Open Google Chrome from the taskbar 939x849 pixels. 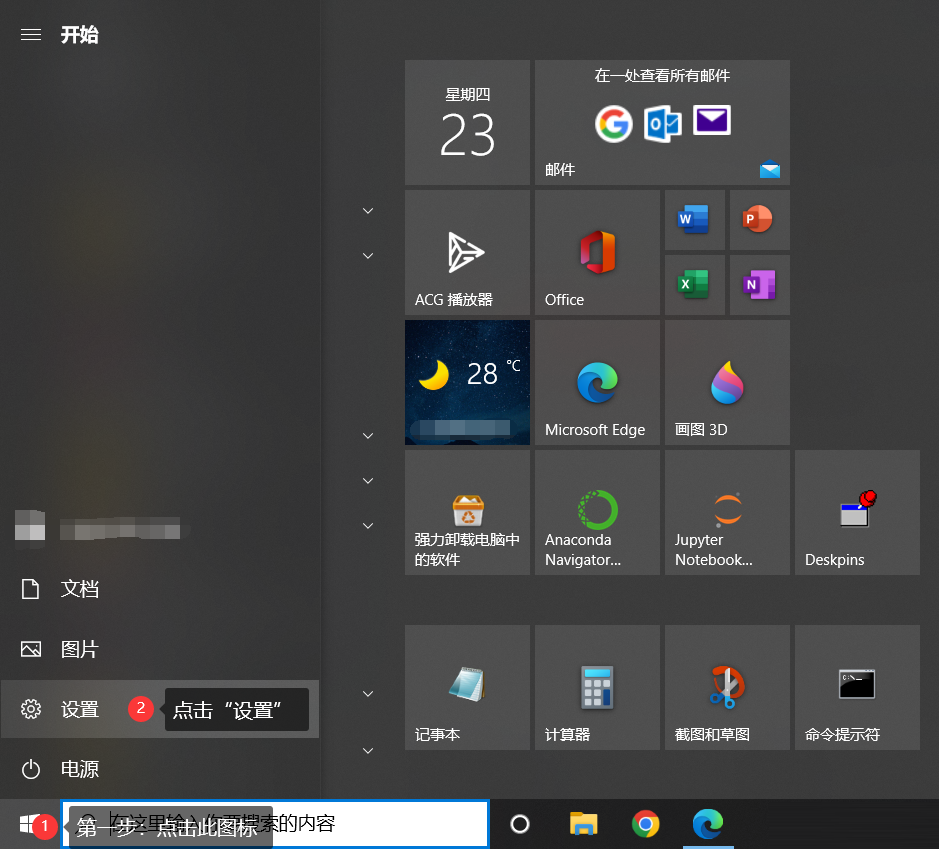(x=646, y=824)
